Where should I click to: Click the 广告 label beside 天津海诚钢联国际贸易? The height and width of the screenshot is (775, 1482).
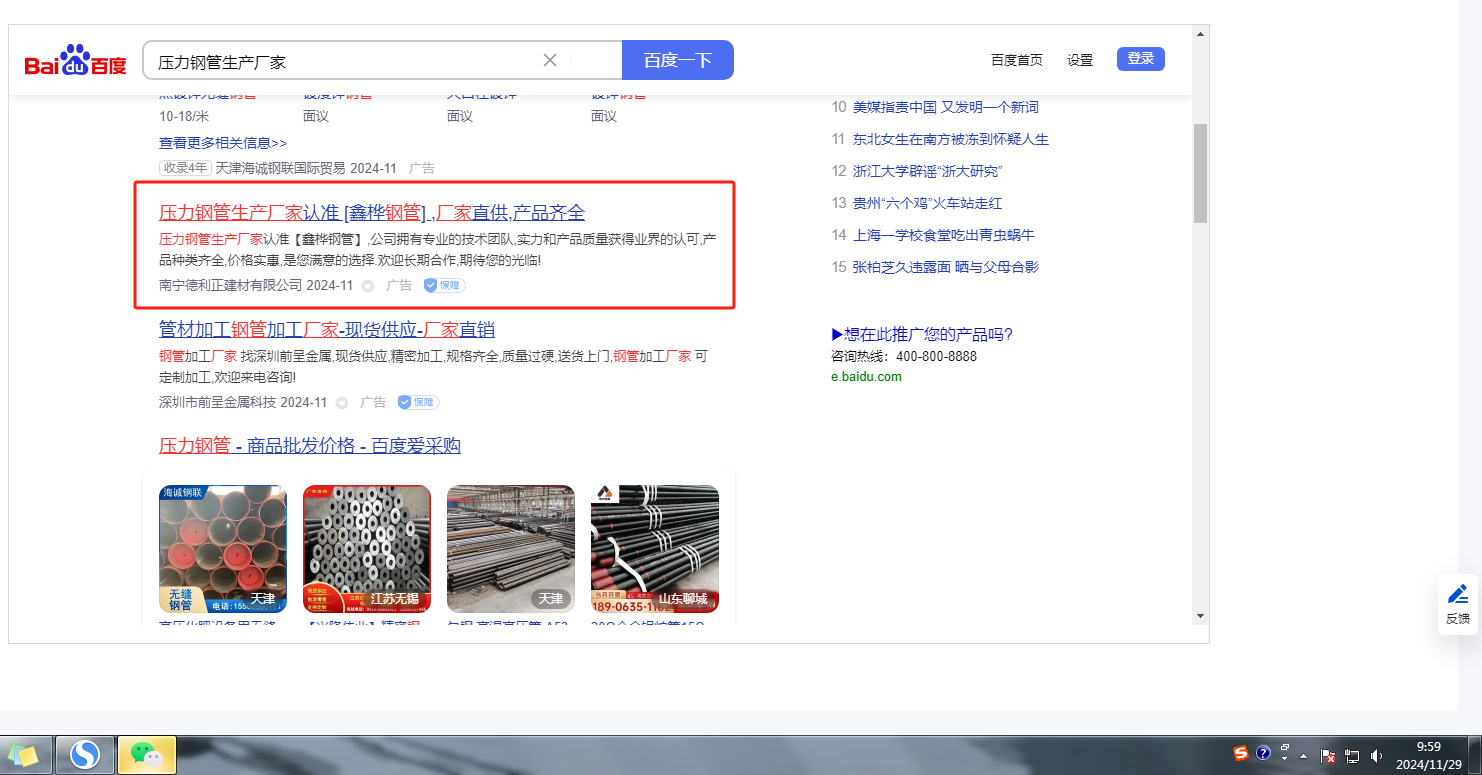click(422, 168)
